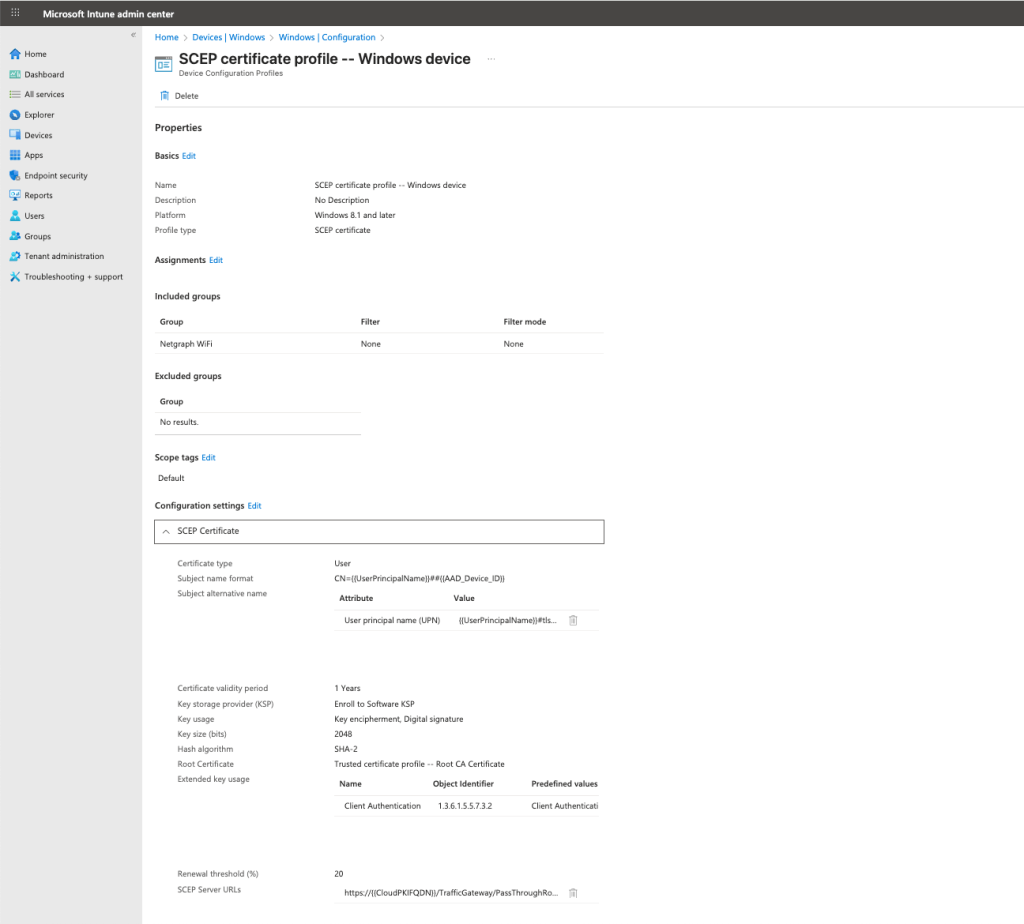Edit the Configuration settings
This screenshot has width=1024, height=924.
[x=254, y=506]
